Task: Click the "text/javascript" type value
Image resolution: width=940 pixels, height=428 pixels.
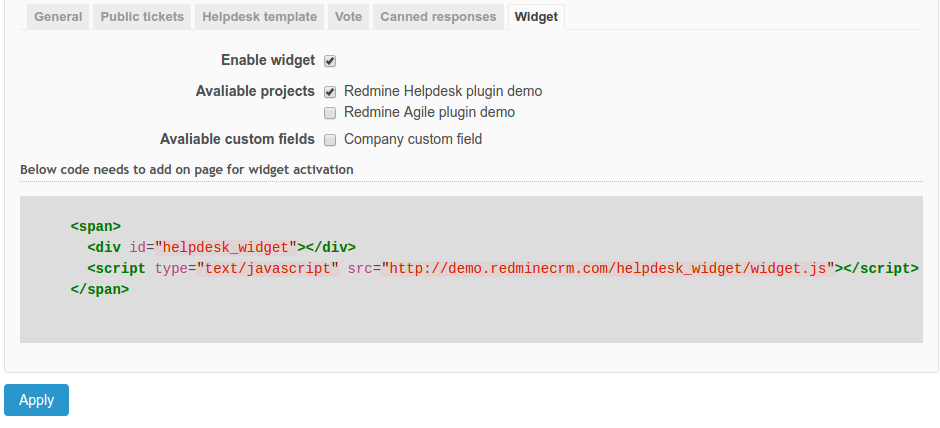Action: (268, 268)
